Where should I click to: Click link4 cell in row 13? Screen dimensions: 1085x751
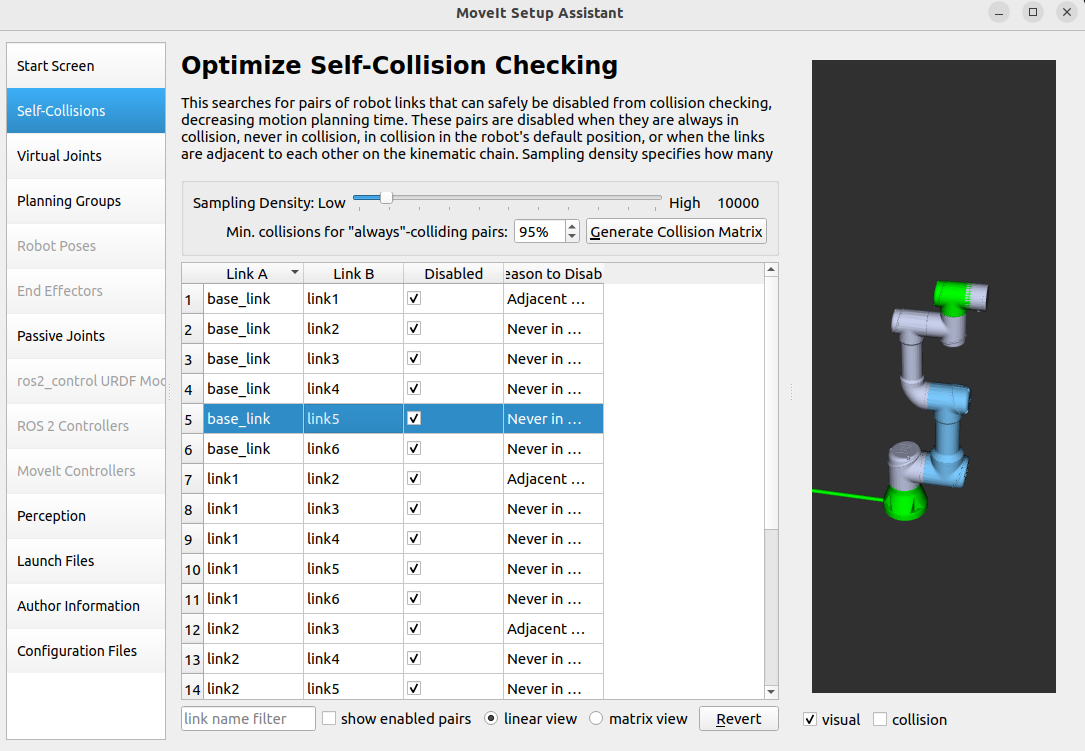[353, 658]
